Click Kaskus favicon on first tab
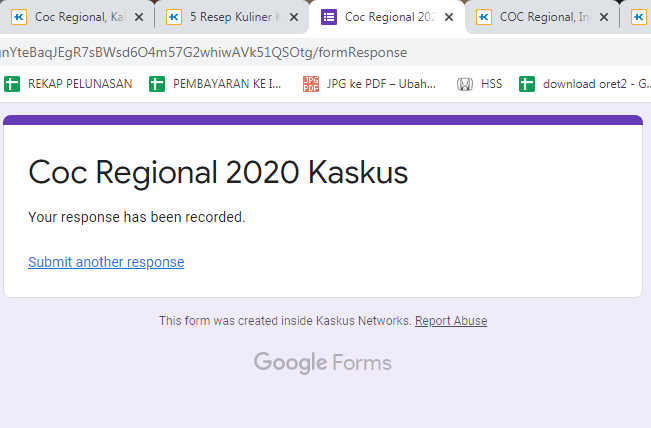Image resolution: width=651 pixels, height=428 pixels. 19,17
